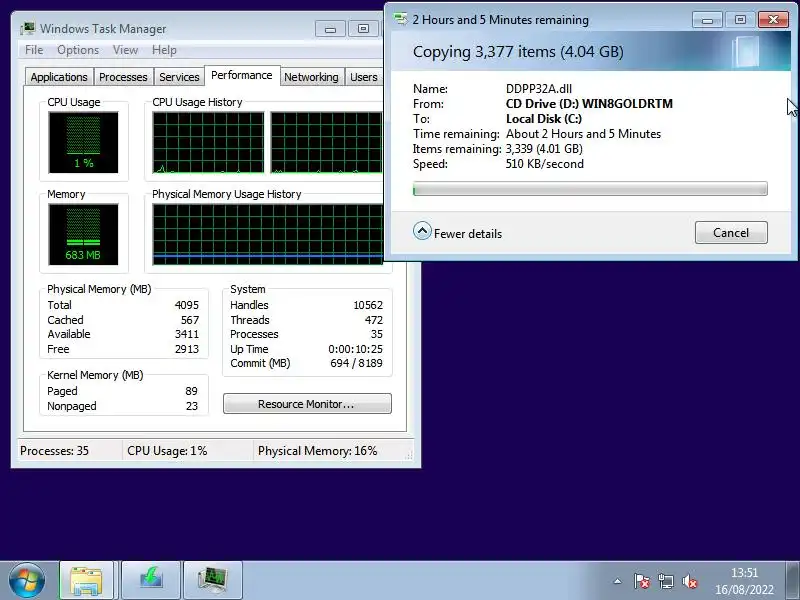Click file name DDPP32A.dll
This screenshot has height=600, width=800.
tap(539, 89)
